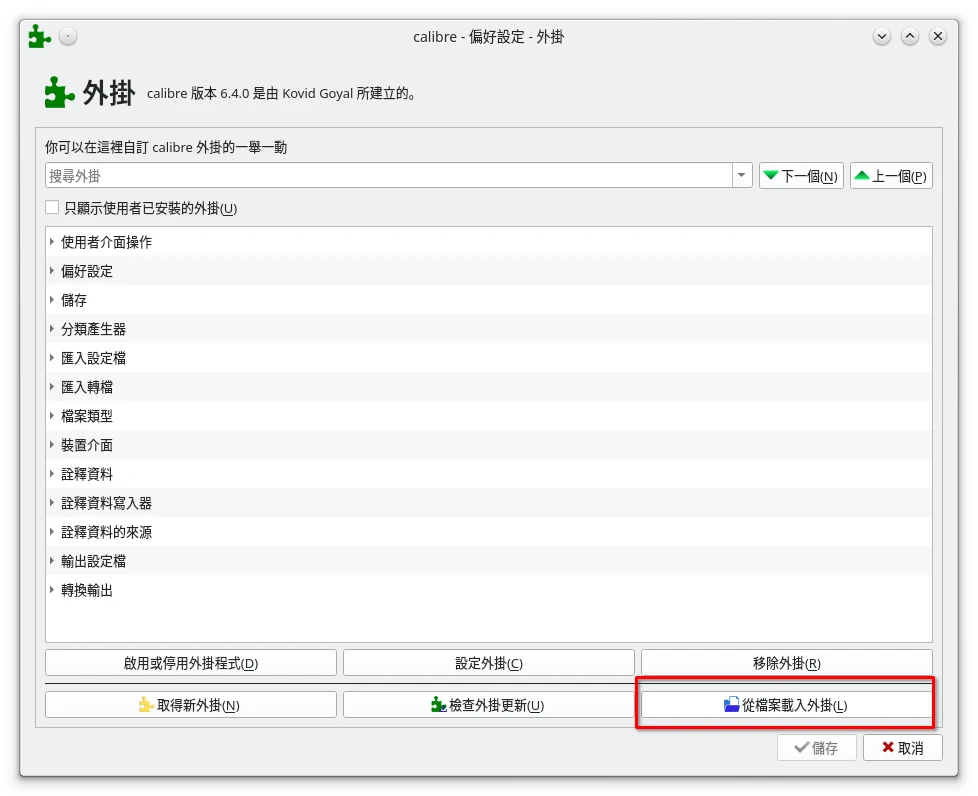
Task: Focus the 搜尋外掛 search field
Action: 388,176
